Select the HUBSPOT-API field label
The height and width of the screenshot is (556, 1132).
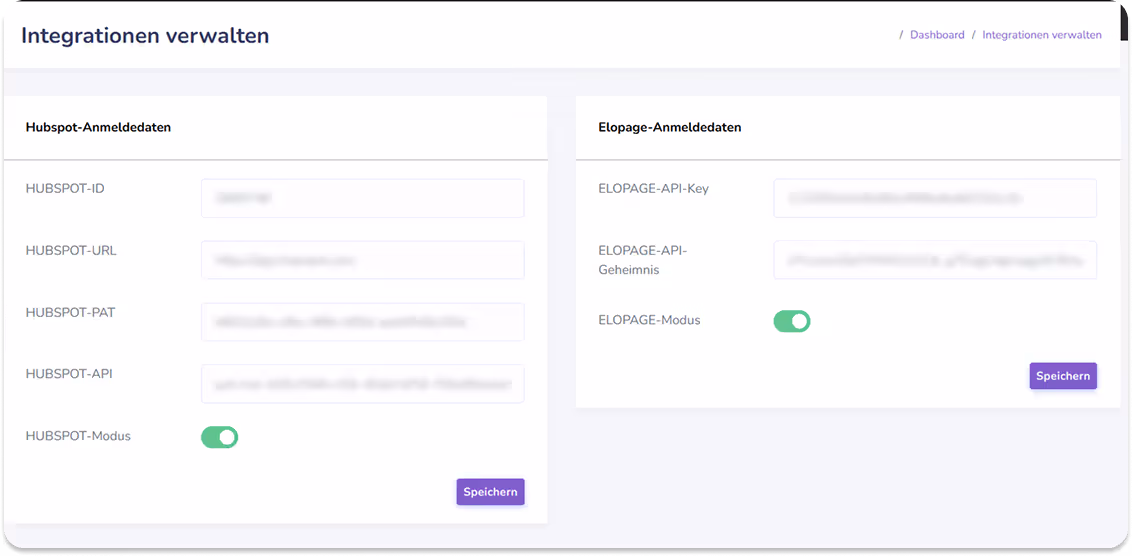[x=69, y=374]
